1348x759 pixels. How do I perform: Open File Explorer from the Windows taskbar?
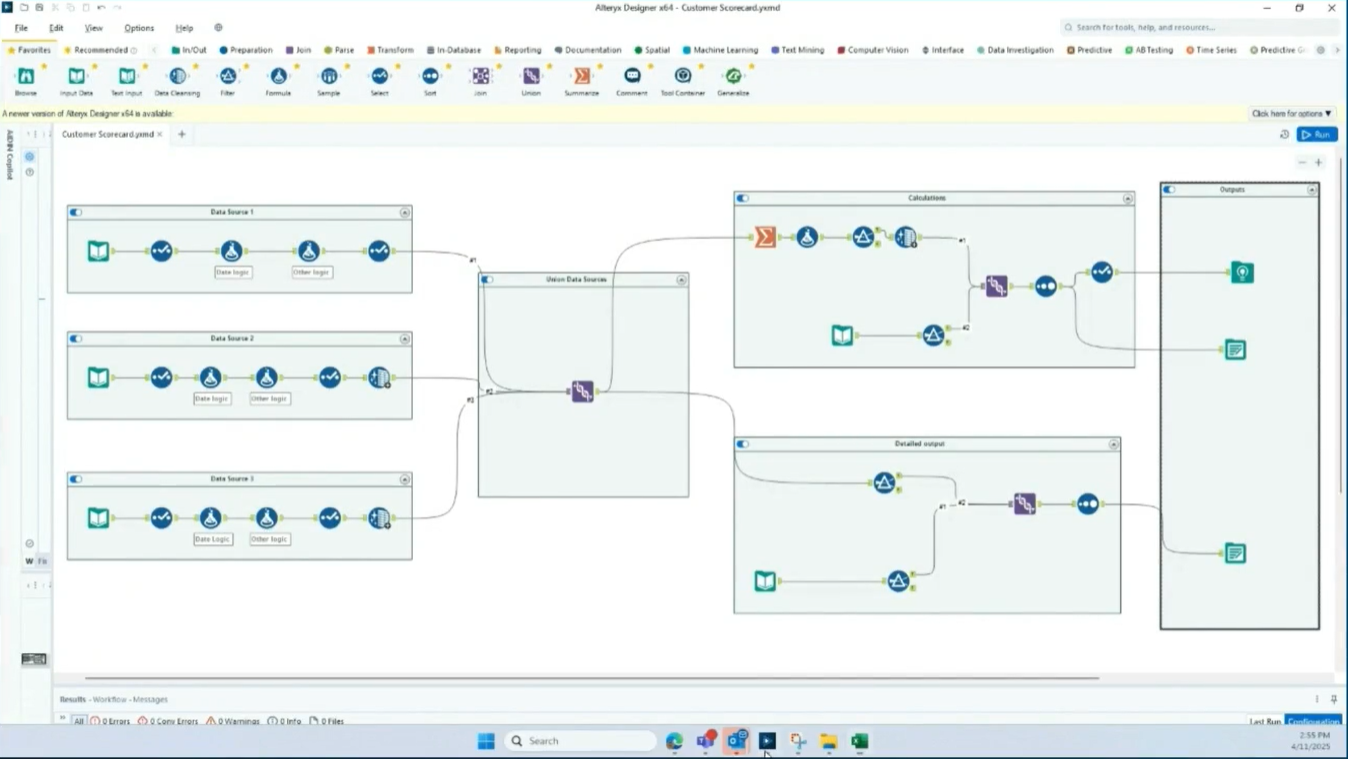pos(829,741)
